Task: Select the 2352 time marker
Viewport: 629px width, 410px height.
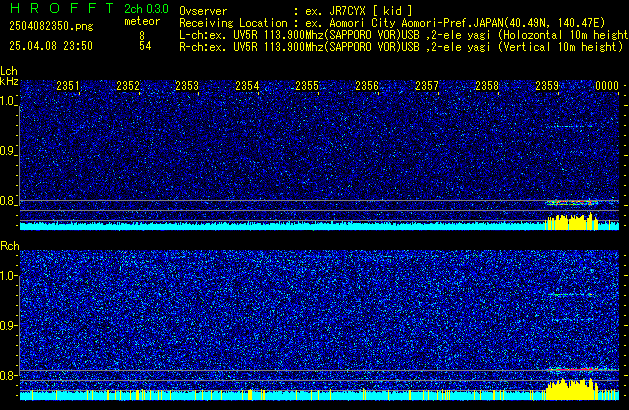Action: pos(128,86)
